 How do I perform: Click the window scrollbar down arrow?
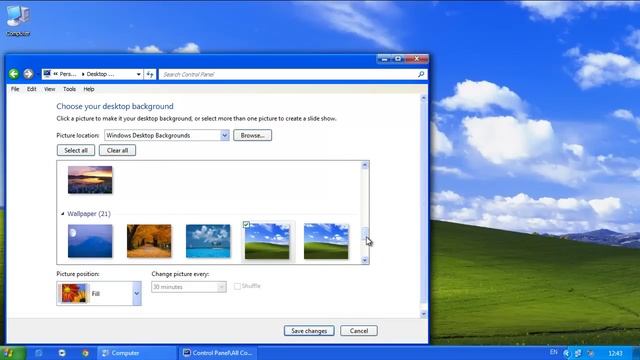point(423,313)
